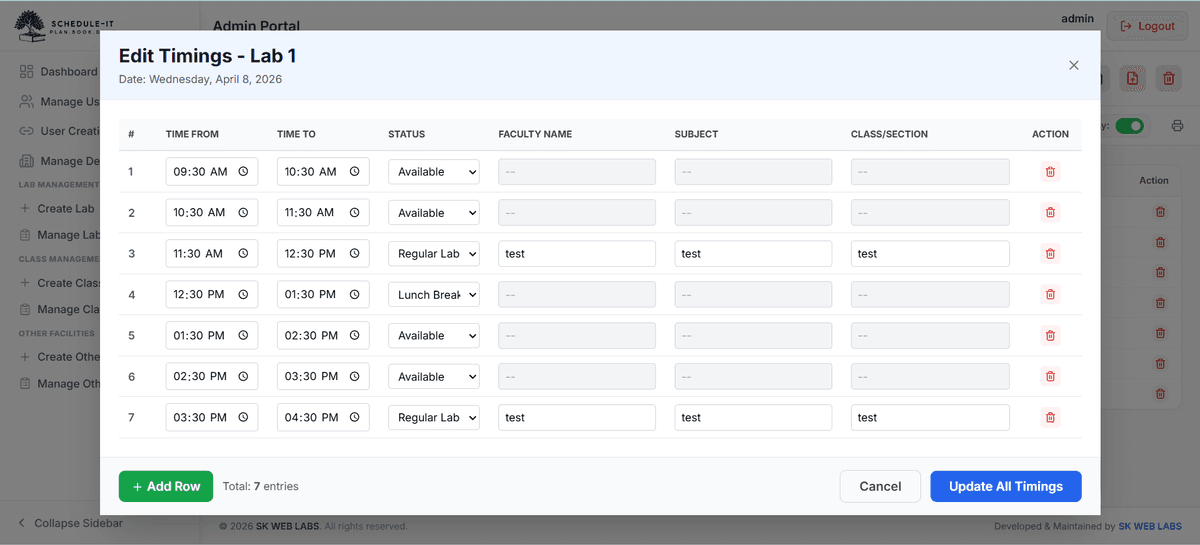Delete row 1 using its trash icon

(1050, 172)
